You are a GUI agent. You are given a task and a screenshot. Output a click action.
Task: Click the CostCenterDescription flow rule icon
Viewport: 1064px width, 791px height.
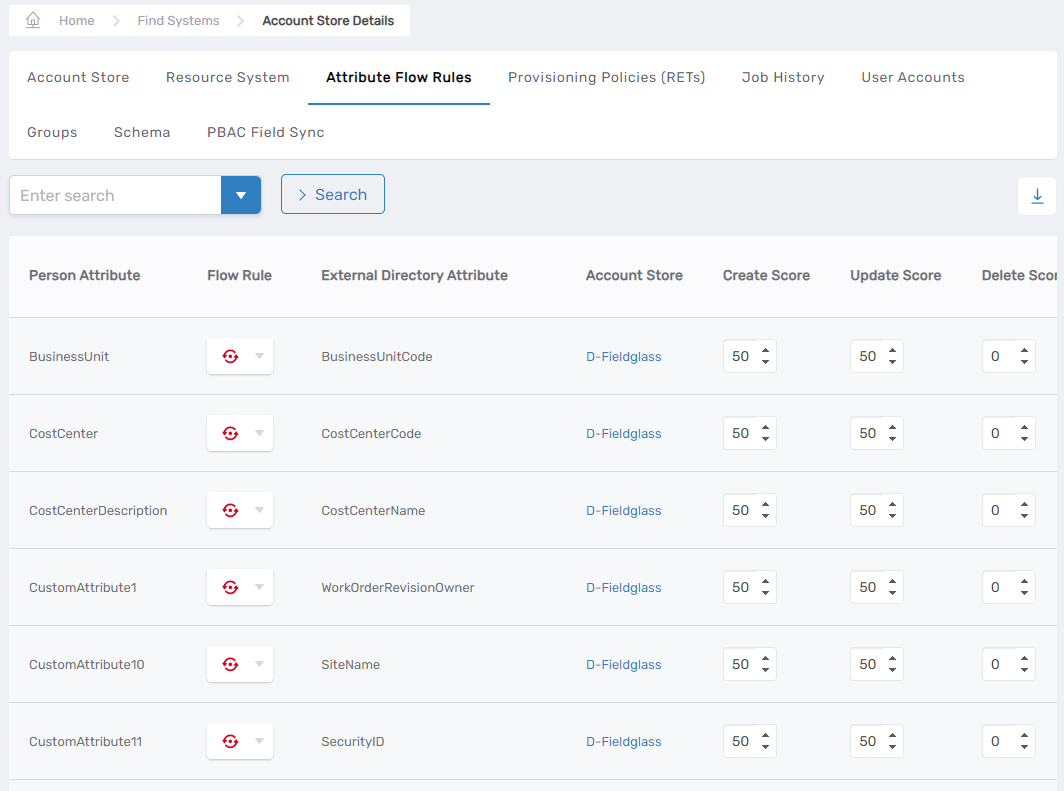point(230,510)
